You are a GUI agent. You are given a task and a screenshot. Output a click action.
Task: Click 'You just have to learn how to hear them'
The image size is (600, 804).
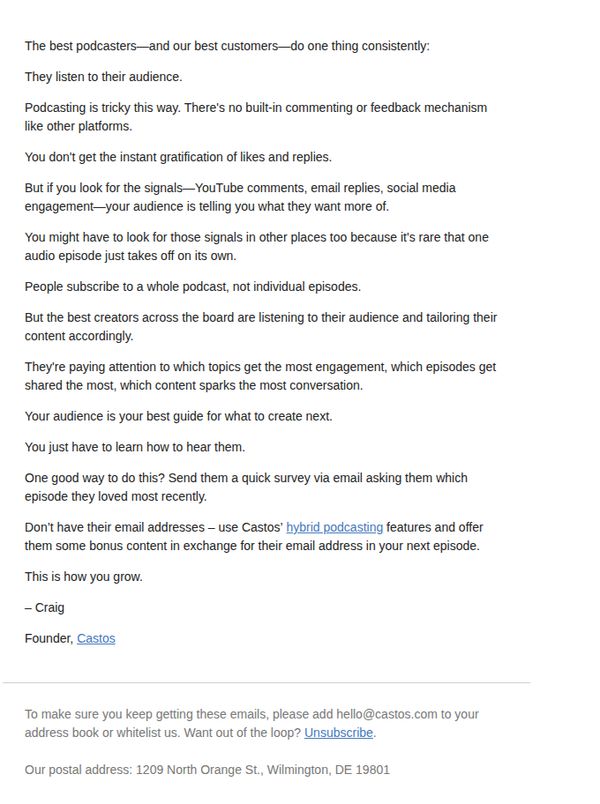135,447
